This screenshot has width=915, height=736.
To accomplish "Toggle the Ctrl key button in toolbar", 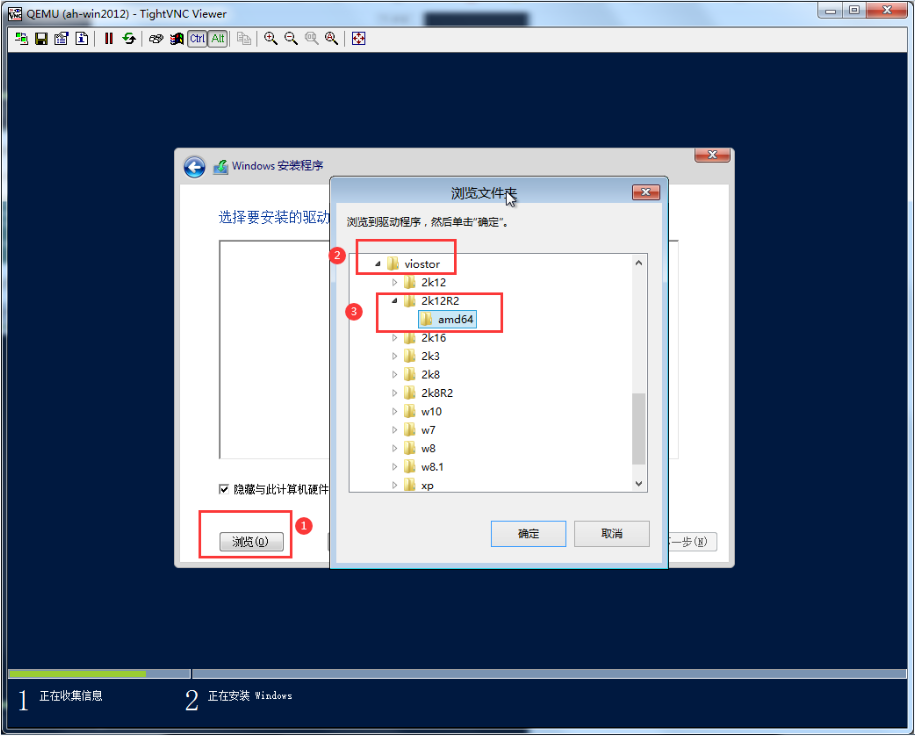I will pos(197,39).
